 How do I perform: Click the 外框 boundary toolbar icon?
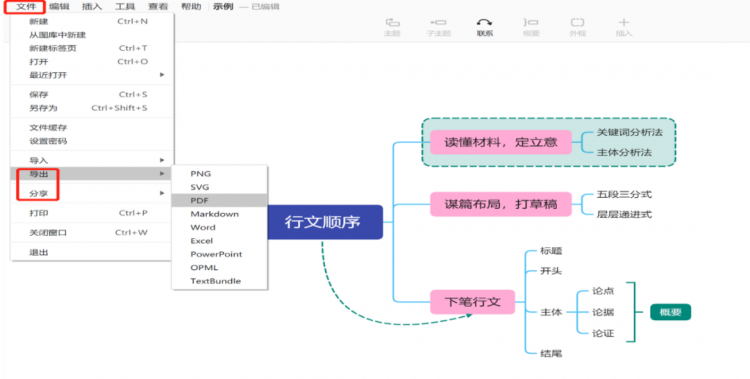[x=577, y=22]
